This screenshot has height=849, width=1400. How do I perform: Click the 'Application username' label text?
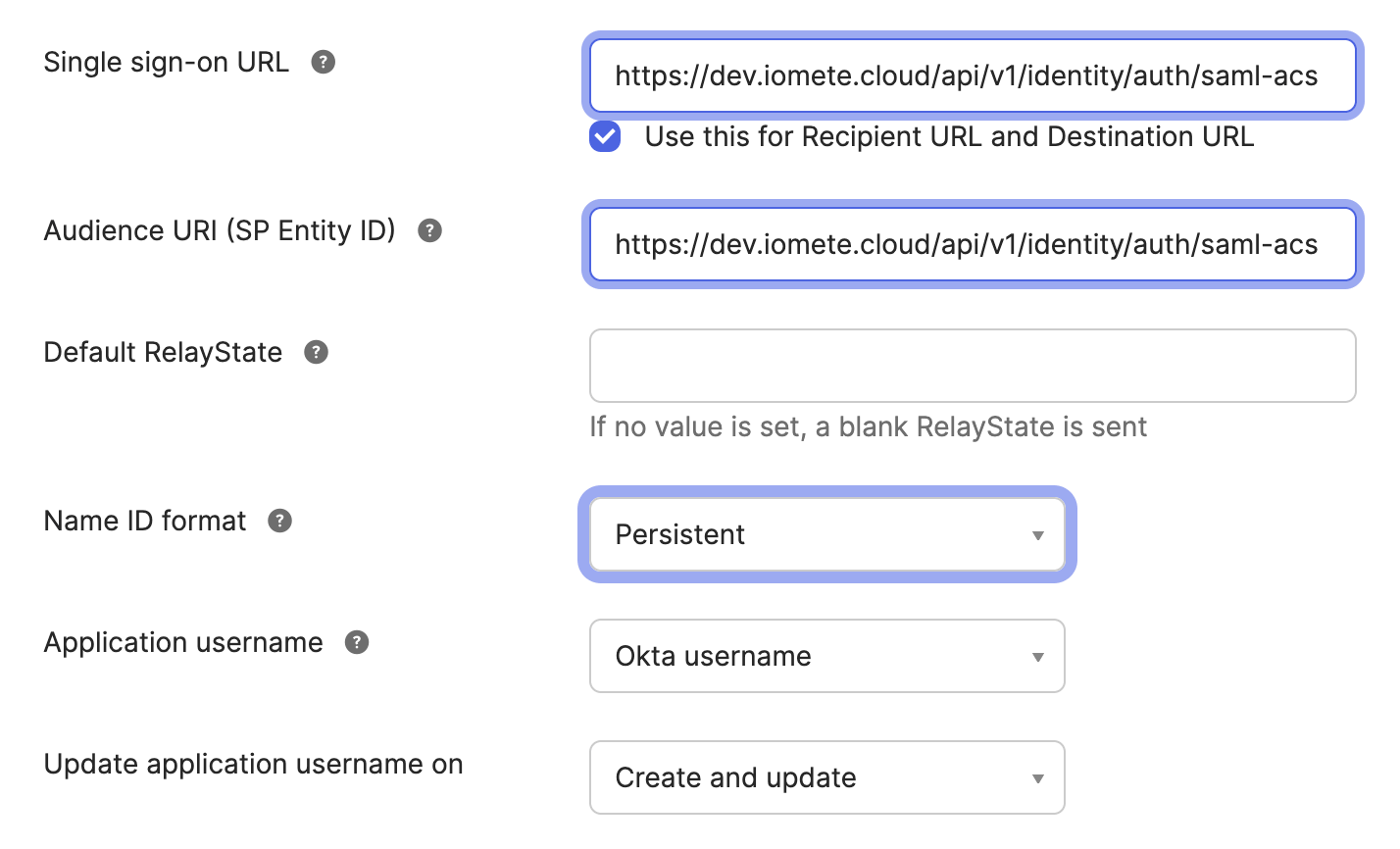183,642
